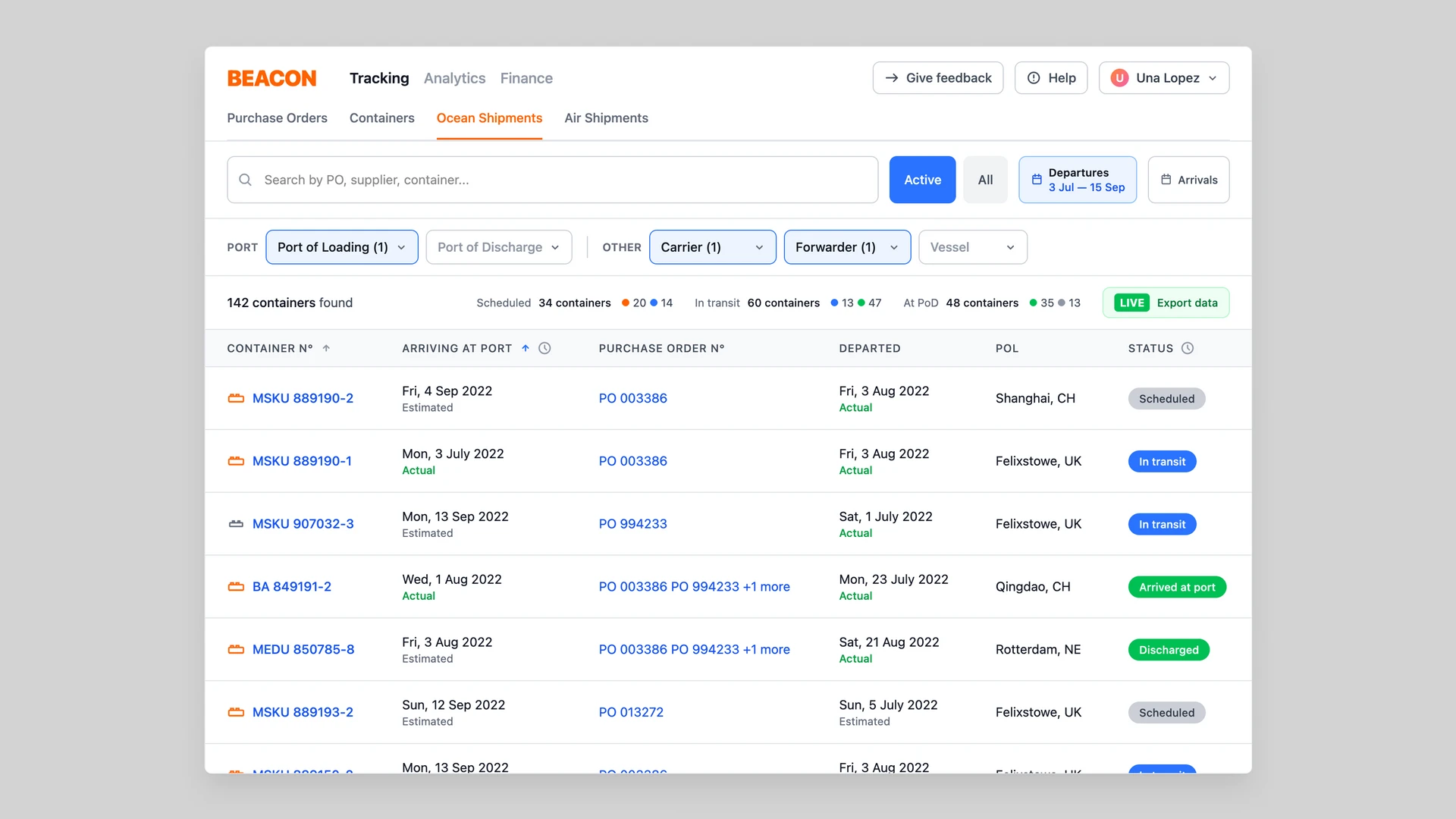The height and width of the screenshot is (819, 1456).
Task: Click the calendar icon in the Departures filter
Action: pos(1037,179)
